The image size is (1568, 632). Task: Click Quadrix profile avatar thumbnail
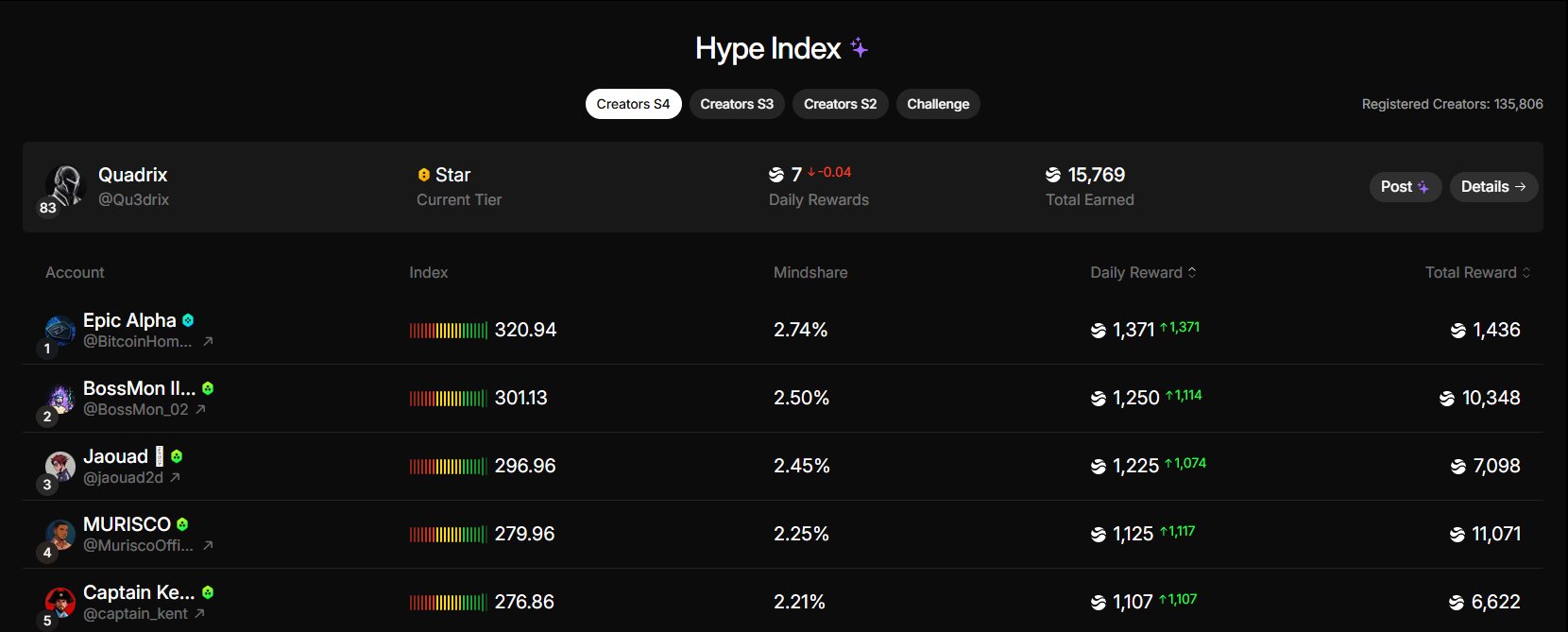(x=65, y=185)
